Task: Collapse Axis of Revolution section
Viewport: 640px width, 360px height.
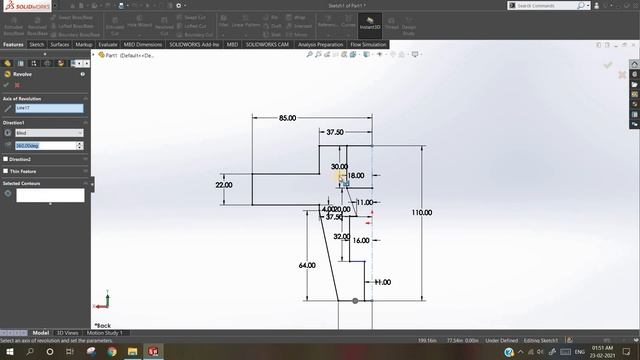Action: click(85, 99)
